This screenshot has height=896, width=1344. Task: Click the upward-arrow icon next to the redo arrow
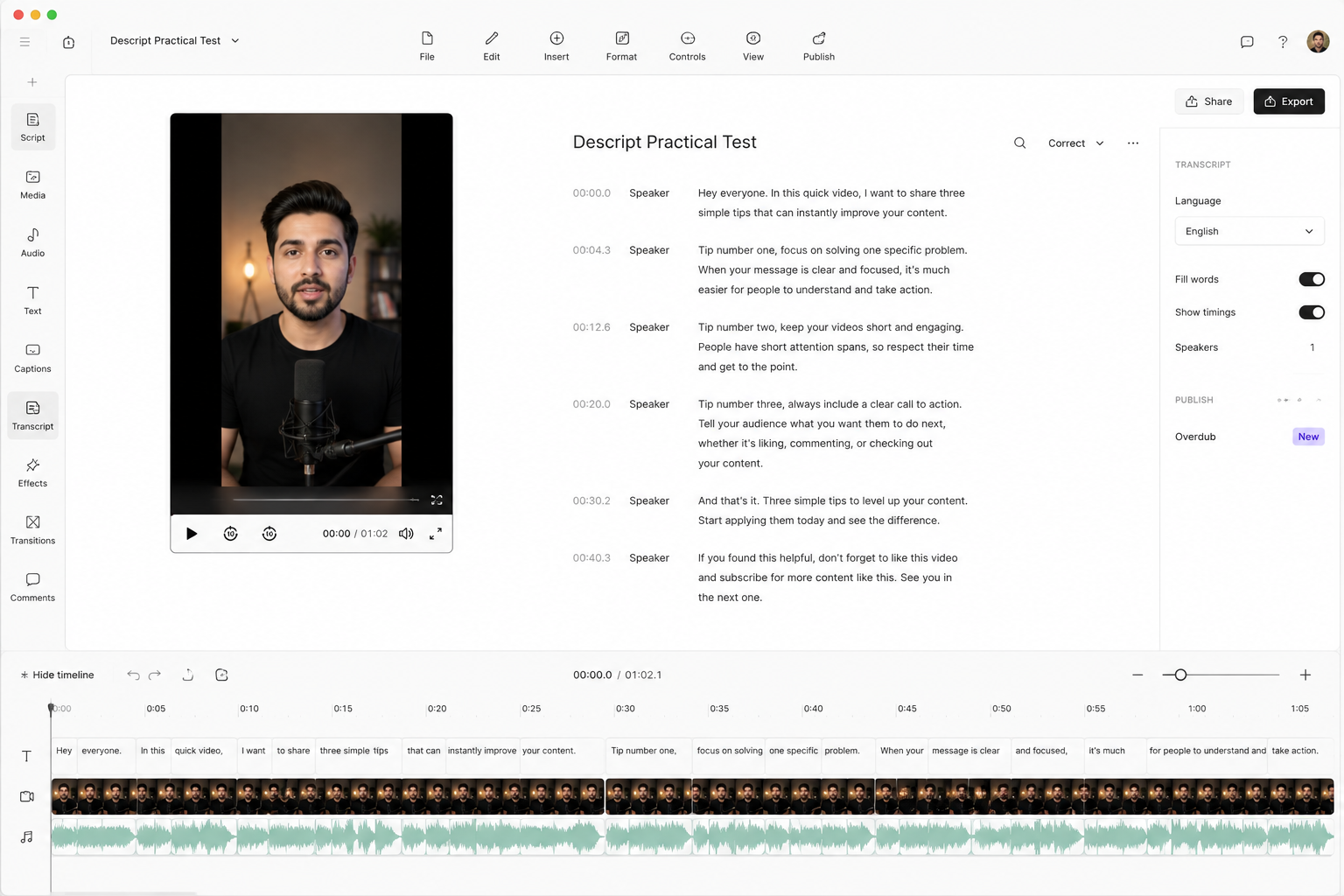(x=187, y=675)
